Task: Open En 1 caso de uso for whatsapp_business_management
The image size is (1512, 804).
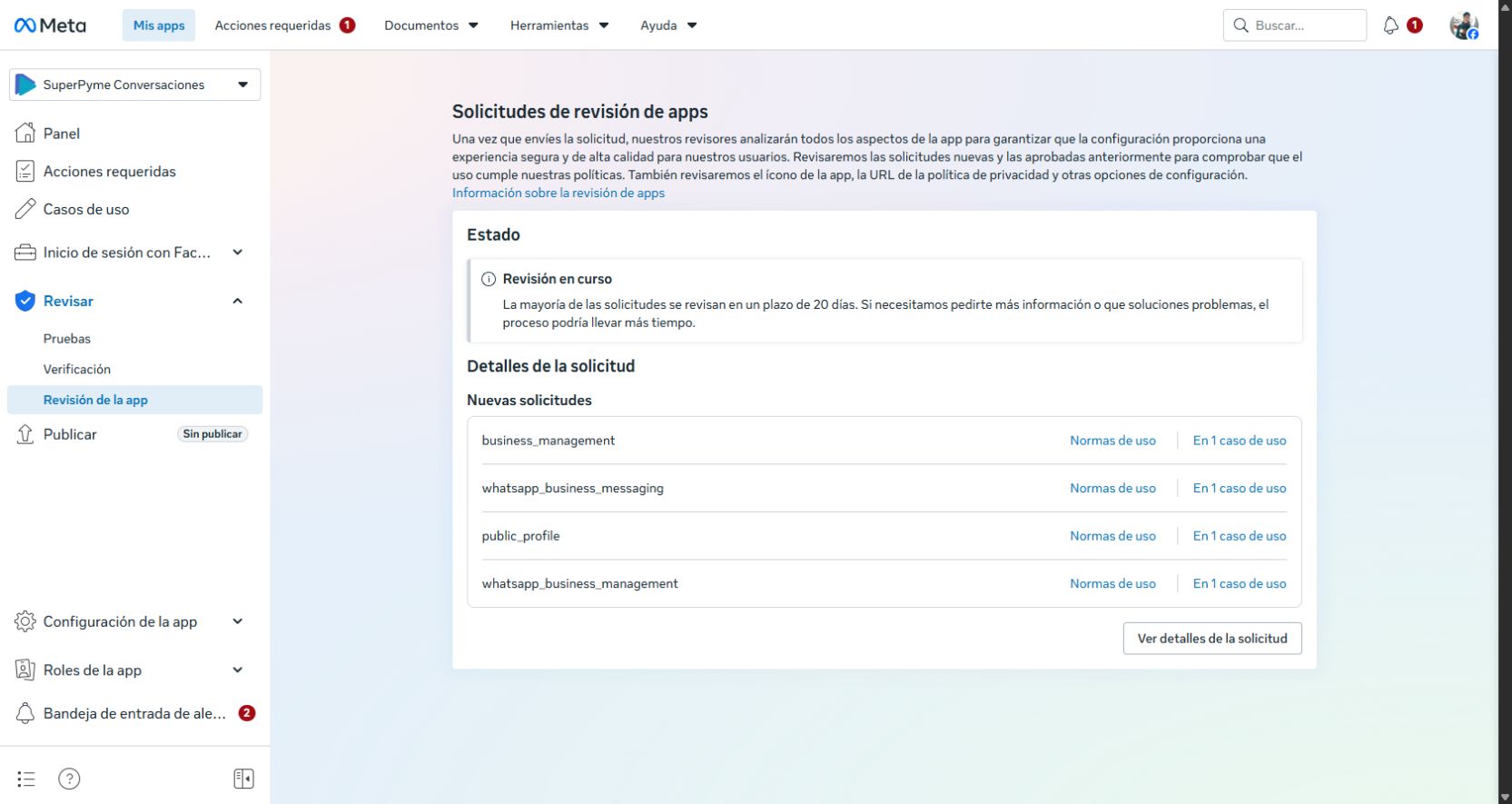Action: pyautogui.click(x=1240, y=583)
